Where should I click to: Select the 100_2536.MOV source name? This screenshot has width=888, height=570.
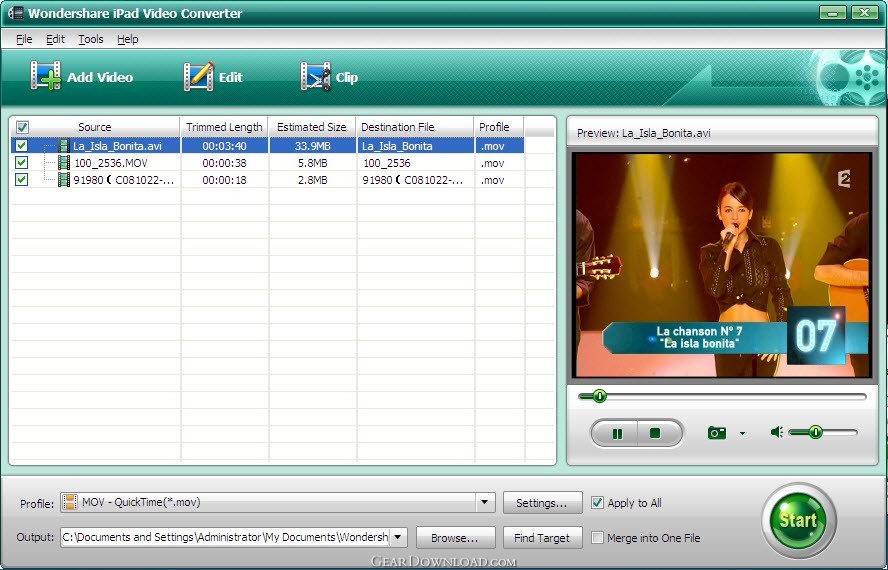tap(110, 163)
